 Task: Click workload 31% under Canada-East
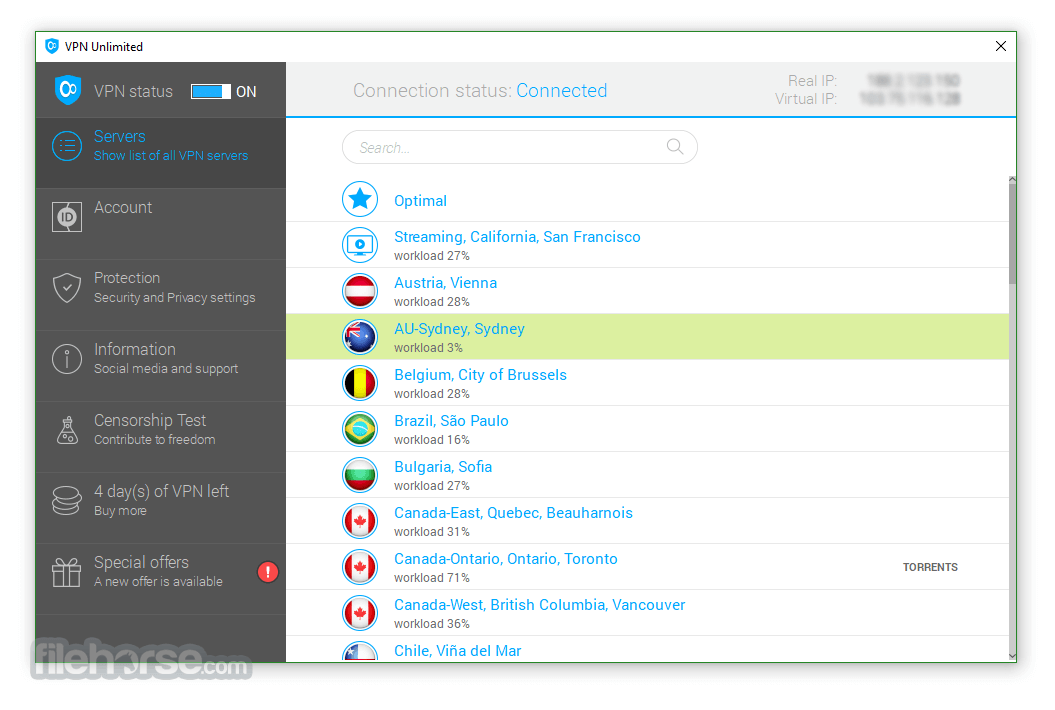coord(431,532)
